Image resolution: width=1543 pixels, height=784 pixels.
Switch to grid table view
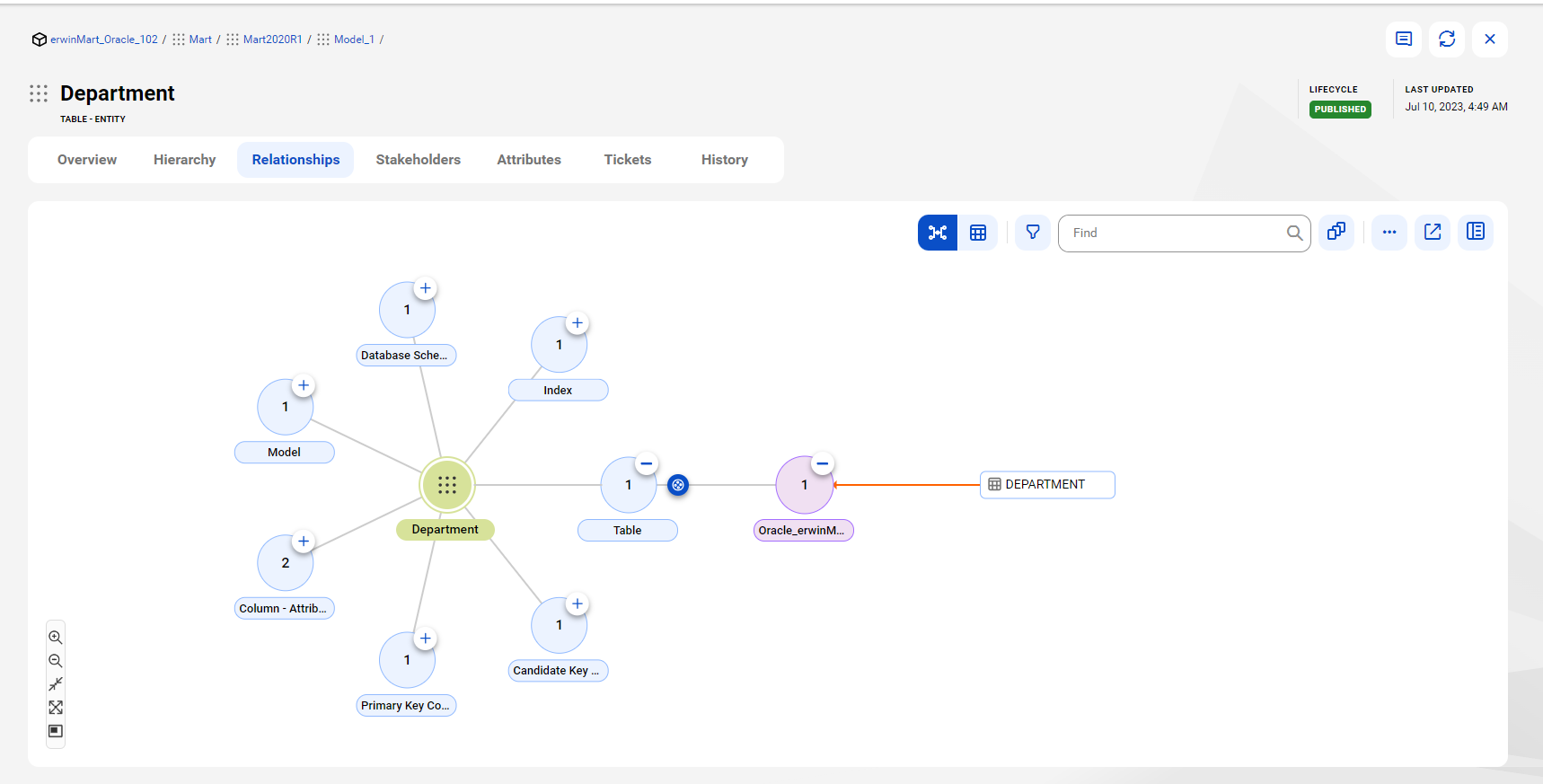978,233
